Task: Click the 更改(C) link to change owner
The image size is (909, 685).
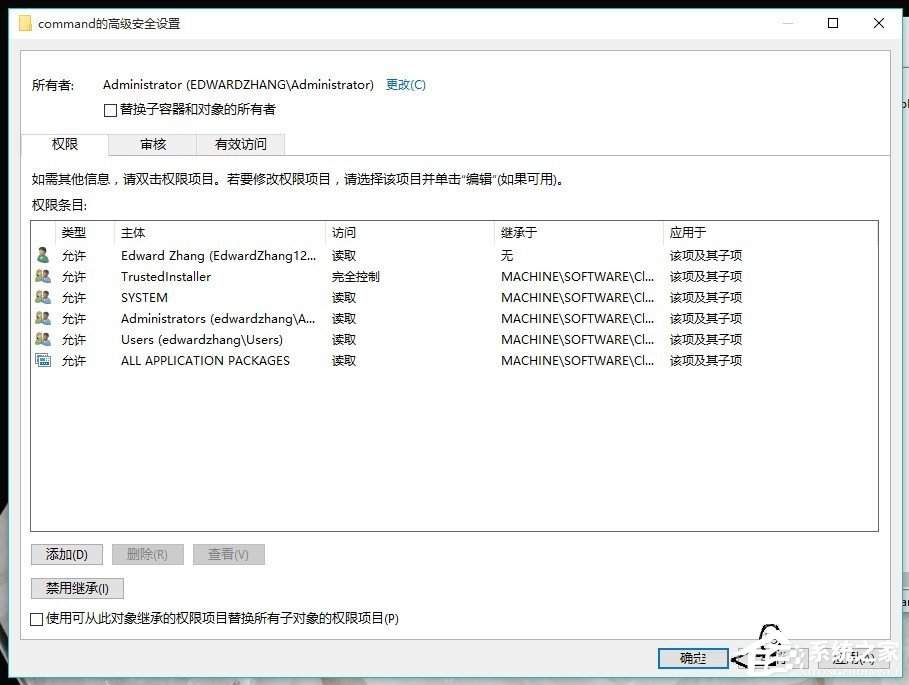Action: pyautogui.click(x=405, y=85)
